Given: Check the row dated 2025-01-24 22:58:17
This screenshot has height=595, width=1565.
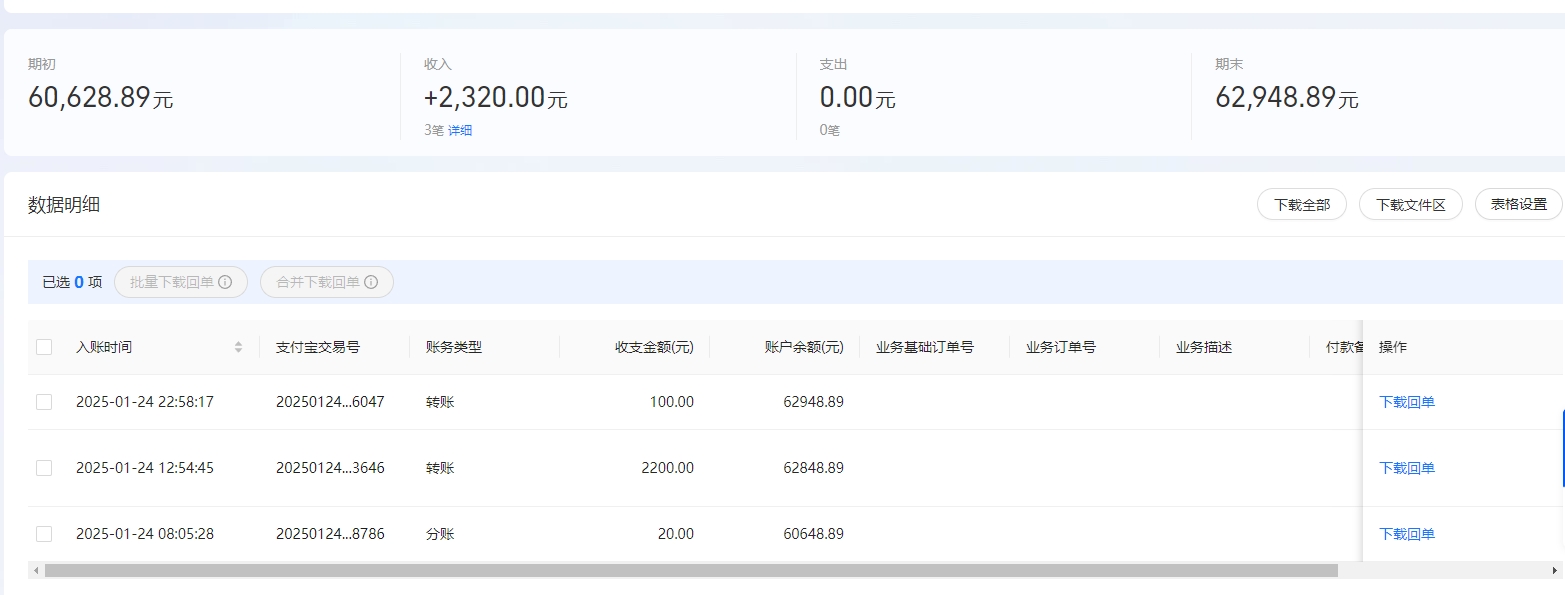Looking at the screenshot, I should click(44, 402).
